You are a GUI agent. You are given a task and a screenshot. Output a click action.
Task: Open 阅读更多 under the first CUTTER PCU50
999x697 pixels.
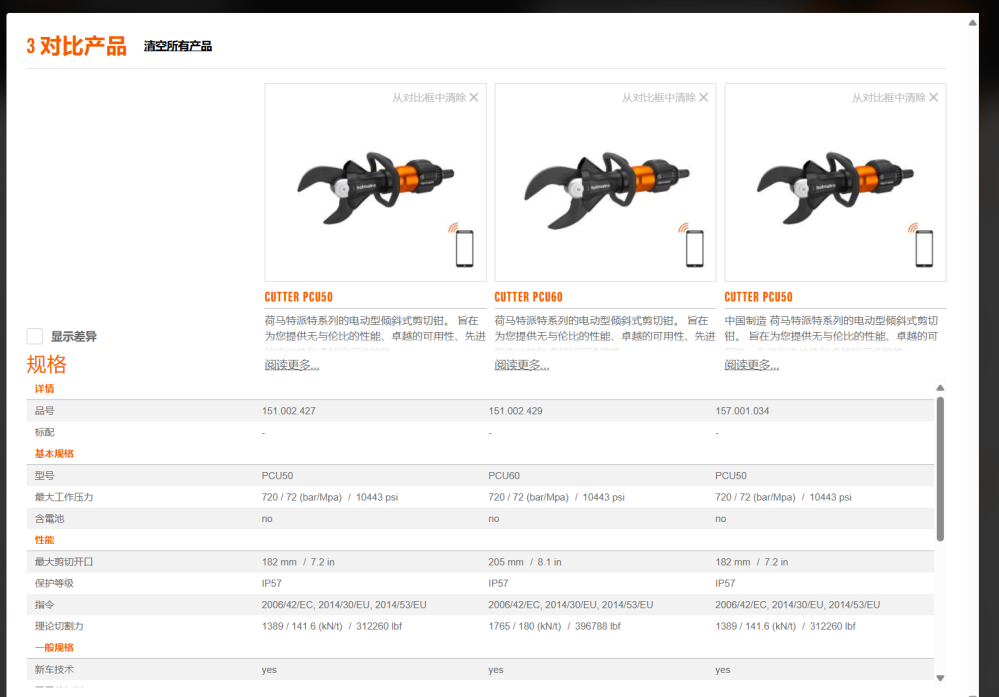pyautogui.click(x=292, y=364)
